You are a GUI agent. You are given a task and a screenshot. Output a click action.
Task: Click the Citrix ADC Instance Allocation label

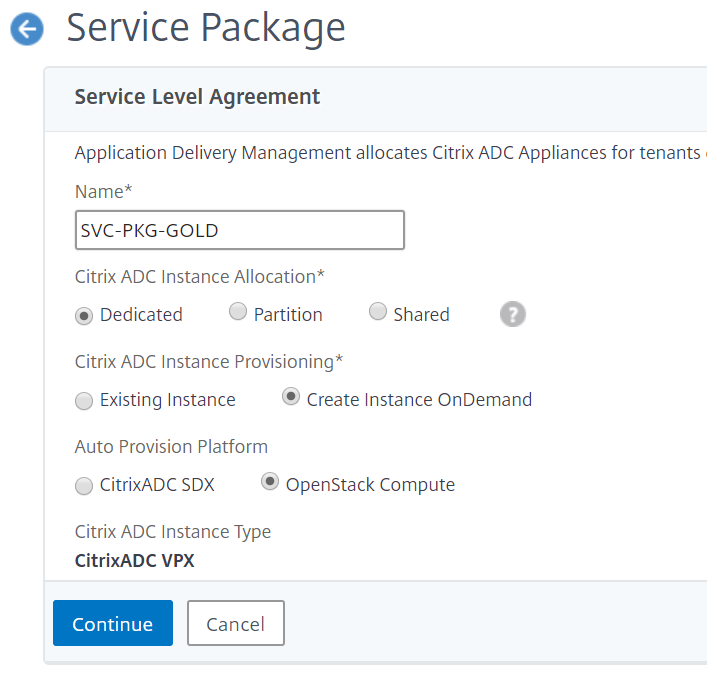199,276
